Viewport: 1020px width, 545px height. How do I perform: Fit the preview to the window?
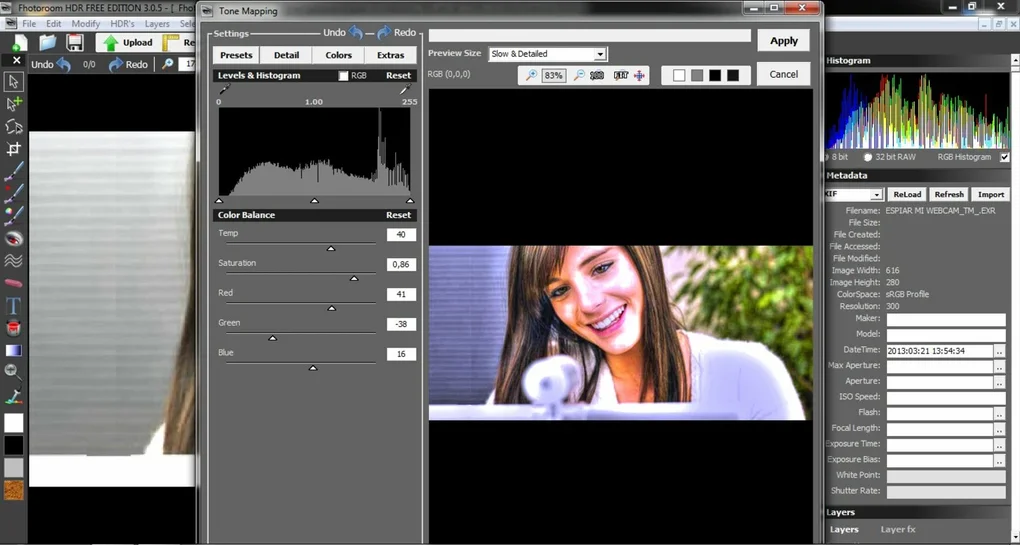pos(621,75)
